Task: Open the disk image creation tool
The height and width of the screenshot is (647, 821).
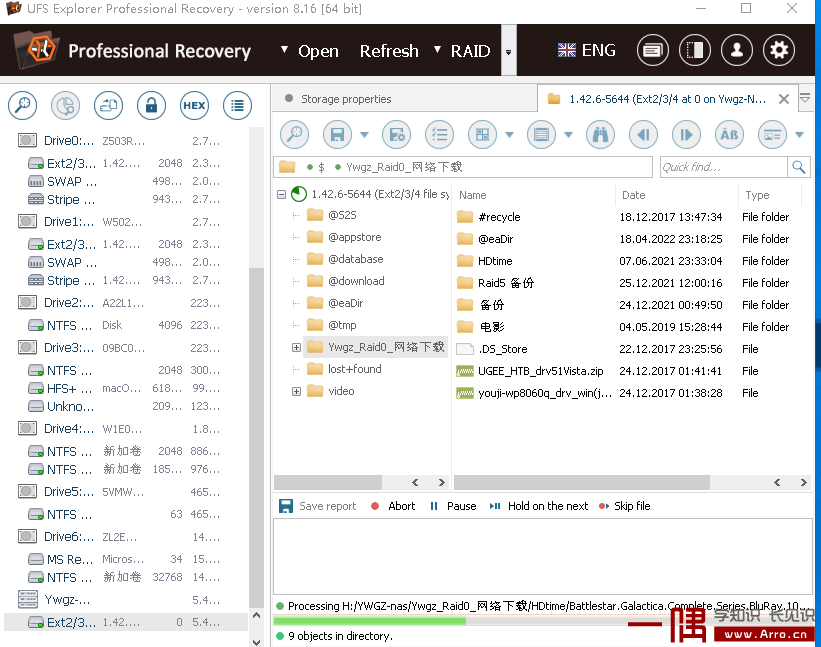Action: pyautogui.click(x=108, y=105)
